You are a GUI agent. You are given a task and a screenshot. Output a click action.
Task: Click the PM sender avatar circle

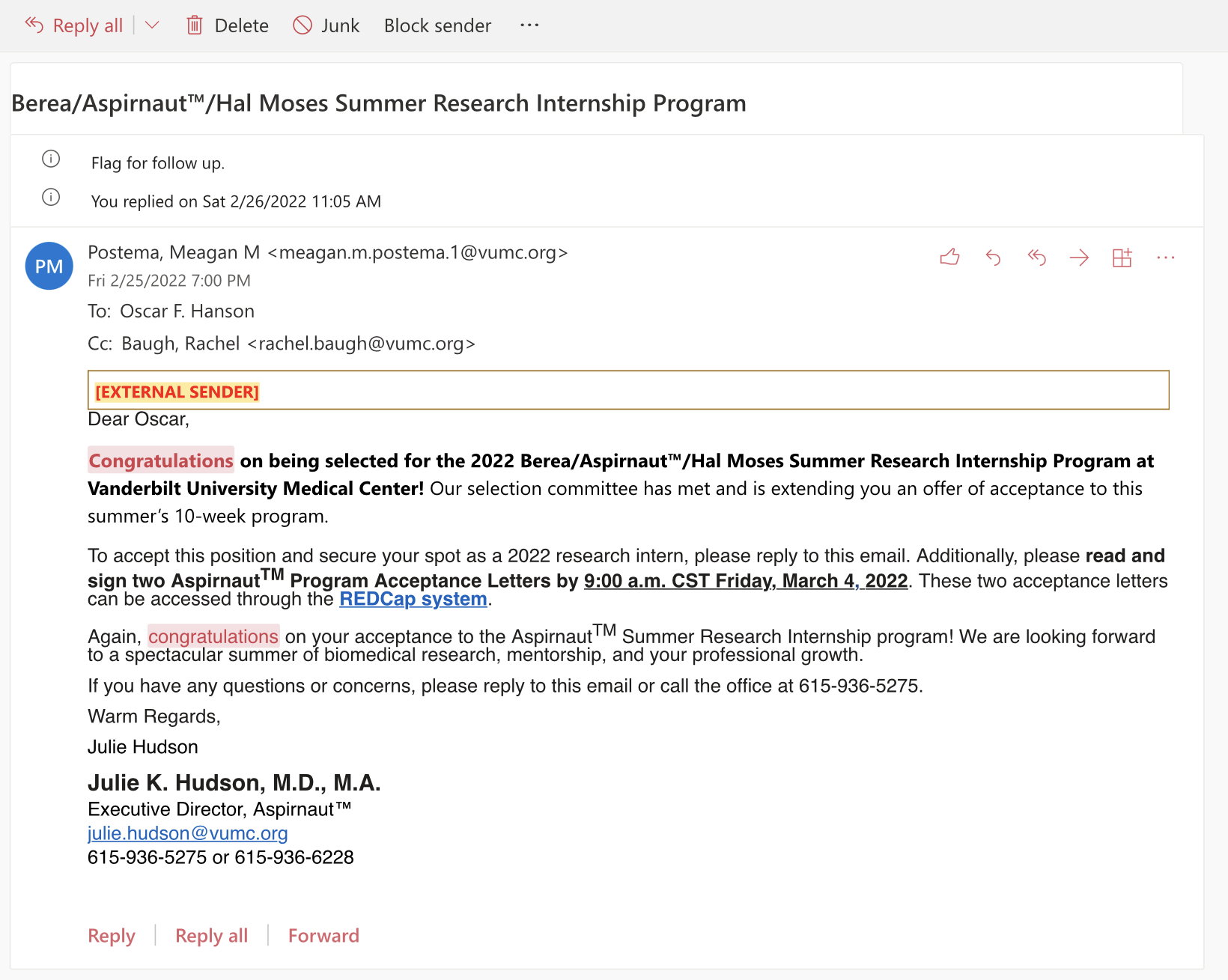(x=49, y=267)
